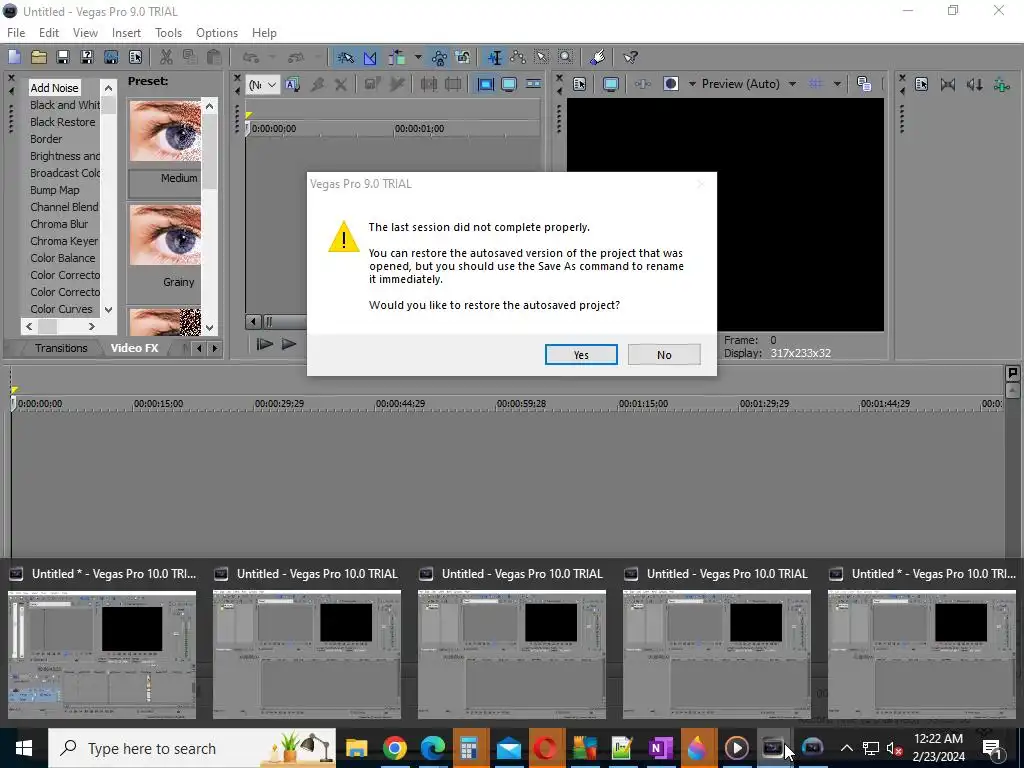Open the Options menu

point(217,33)
